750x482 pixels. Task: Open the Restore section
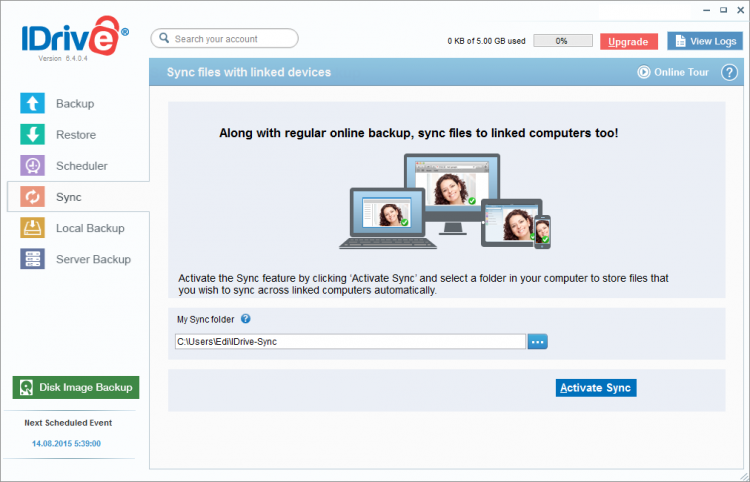tap(76, 135)
